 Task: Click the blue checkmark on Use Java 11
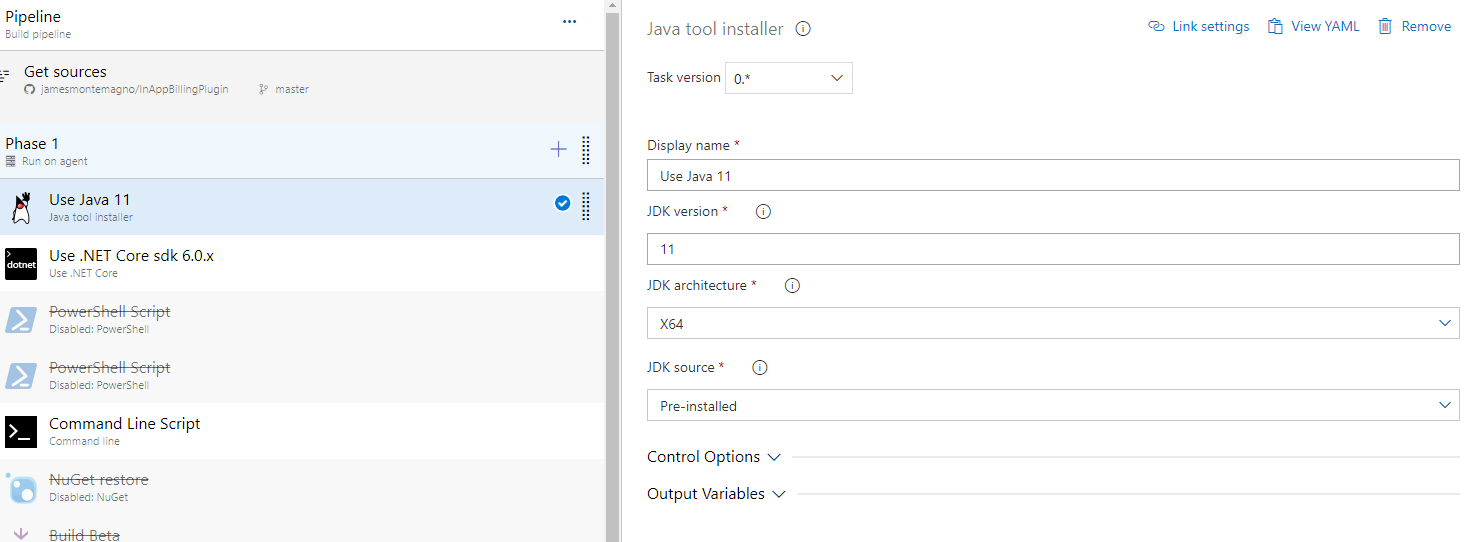(562, 204)
